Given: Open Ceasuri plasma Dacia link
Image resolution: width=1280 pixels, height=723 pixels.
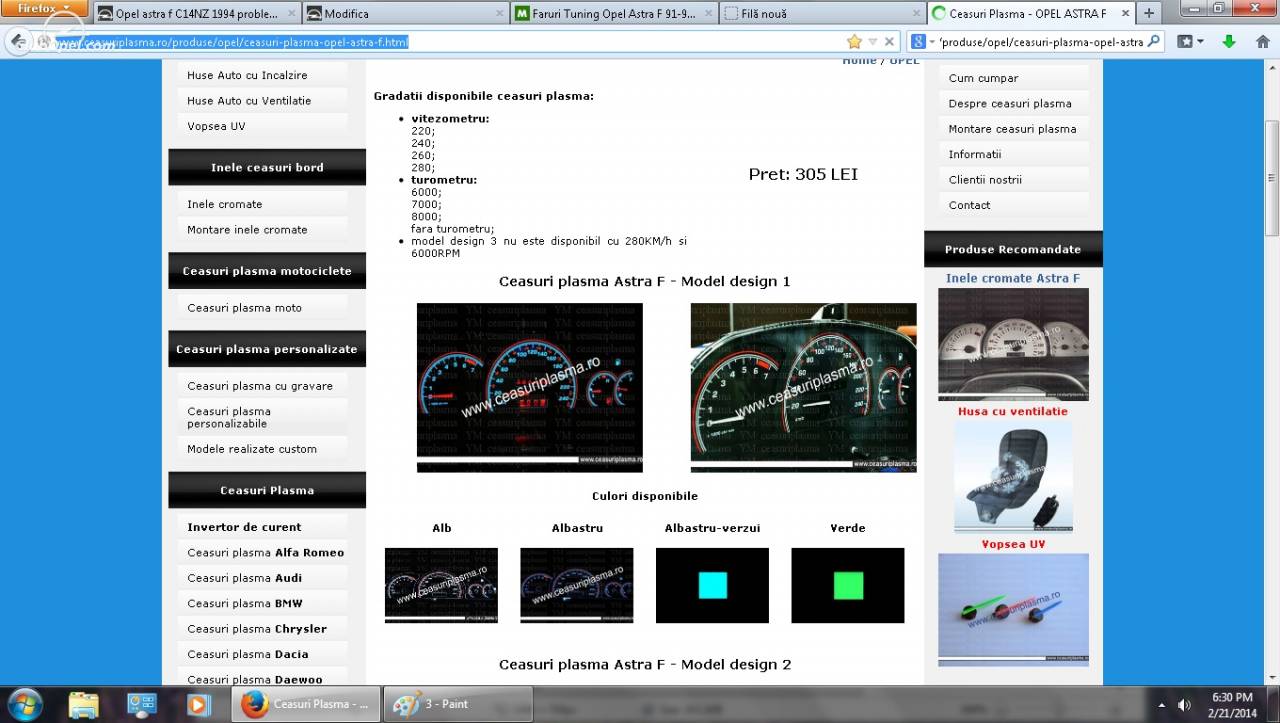Looking at the screenshot, I should [x=248, y=655].
